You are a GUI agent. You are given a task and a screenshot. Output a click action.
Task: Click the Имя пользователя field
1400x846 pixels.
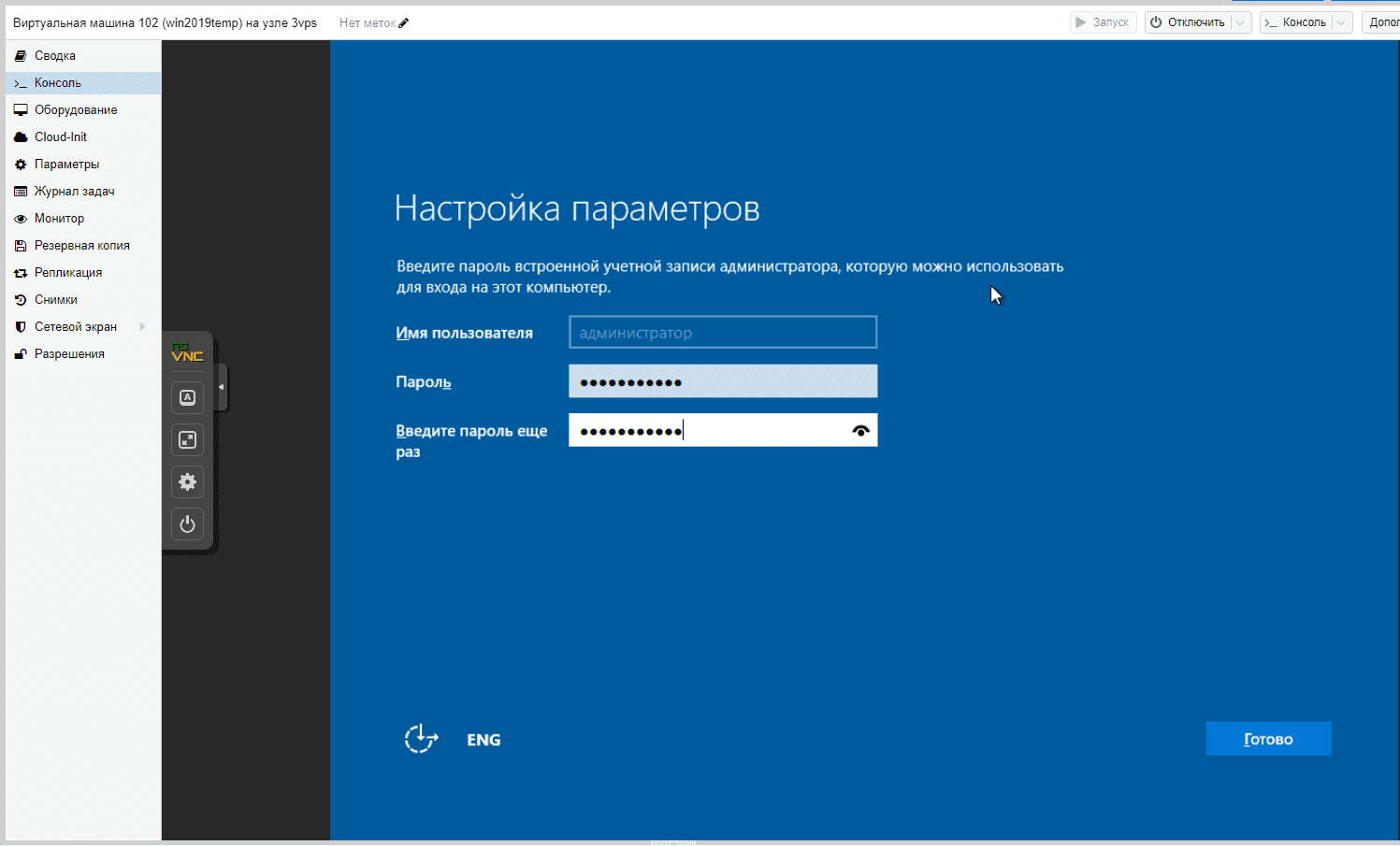(723, 332)
